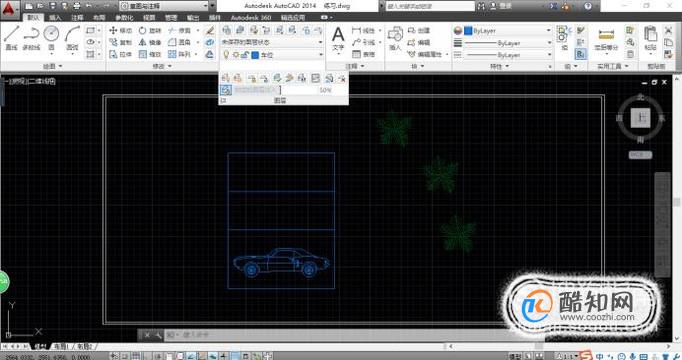Viewport: 682px width, 360px height.
Task: Toggle the layer freeze sun icon
Action: (x=236, y=55)
